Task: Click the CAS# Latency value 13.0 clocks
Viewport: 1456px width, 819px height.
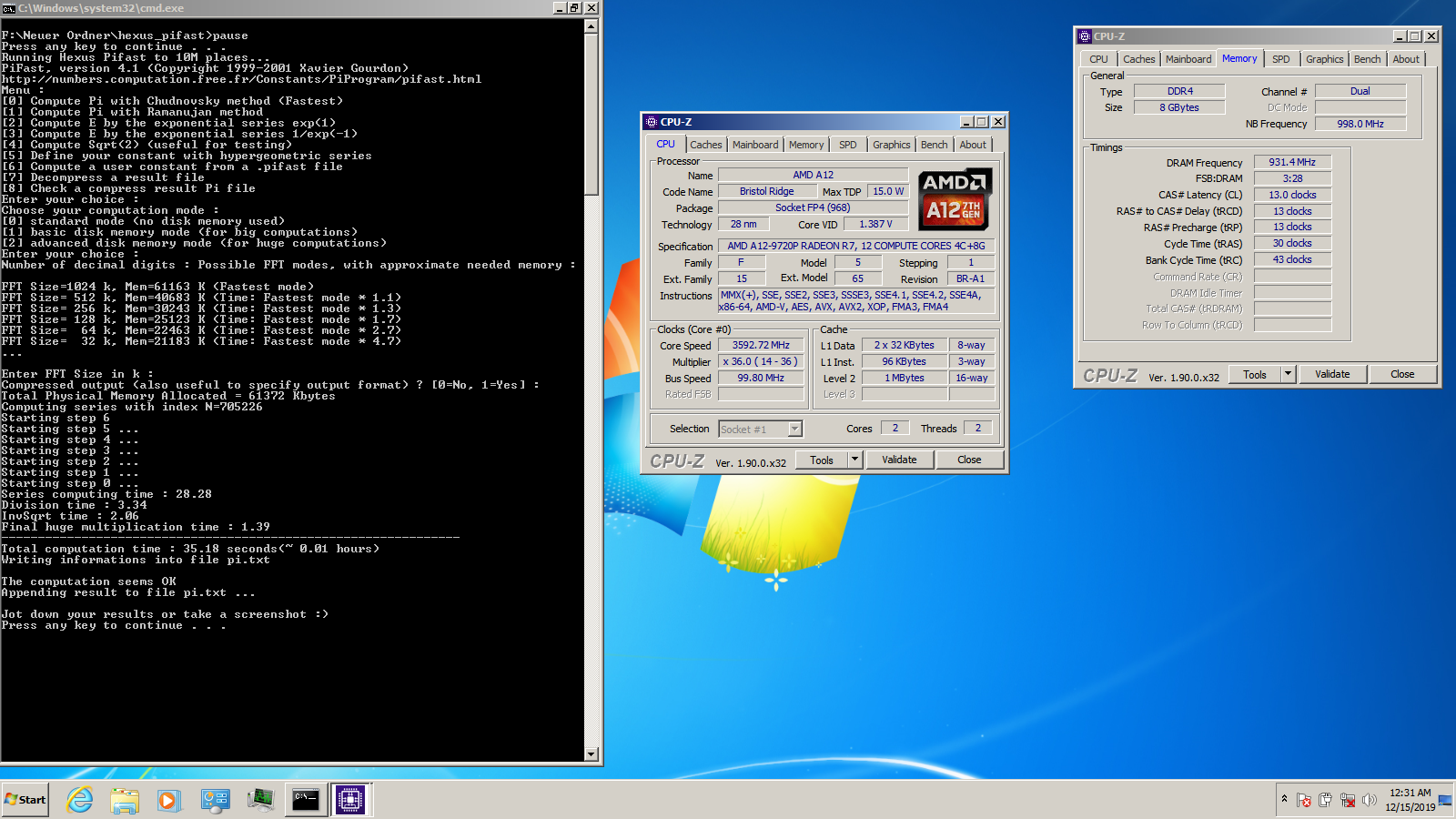Action: point(1292,195)
